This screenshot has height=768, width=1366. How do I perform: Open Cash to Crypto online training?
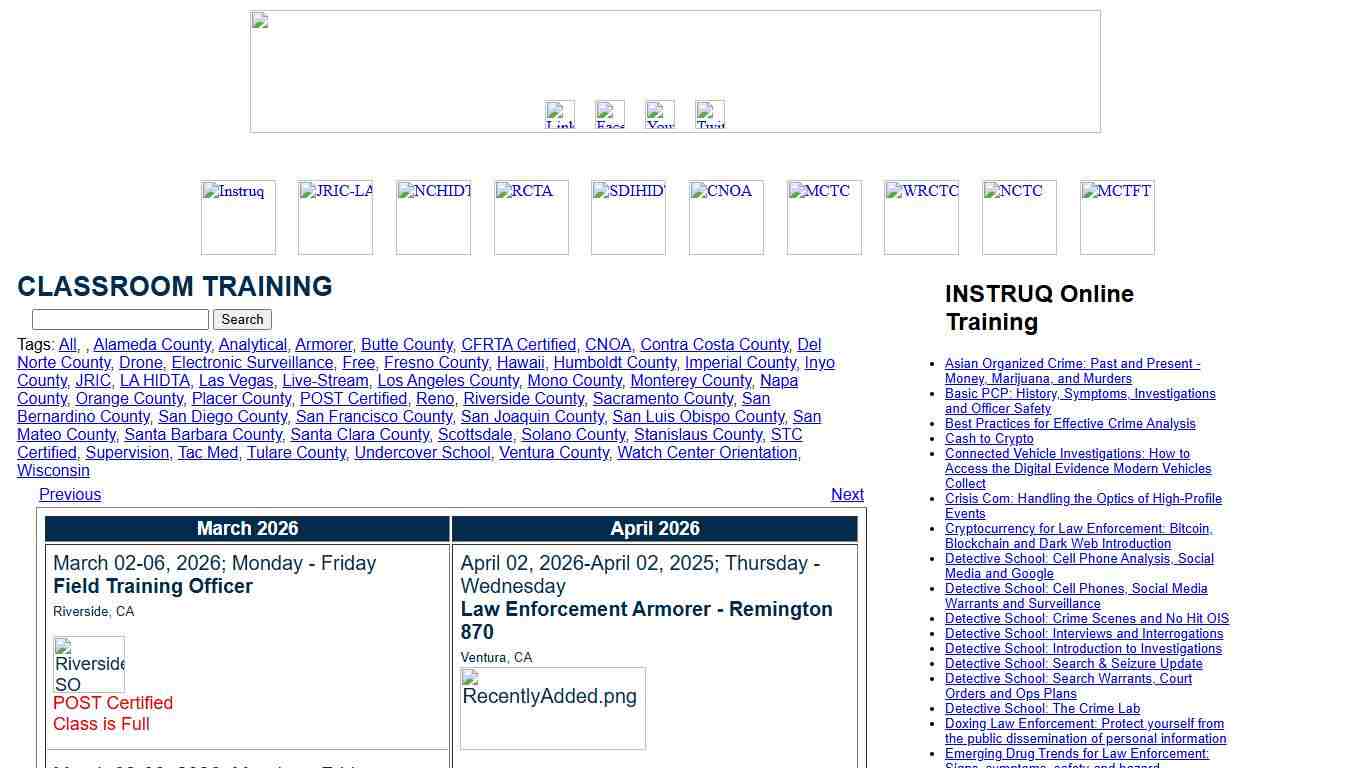989,439
